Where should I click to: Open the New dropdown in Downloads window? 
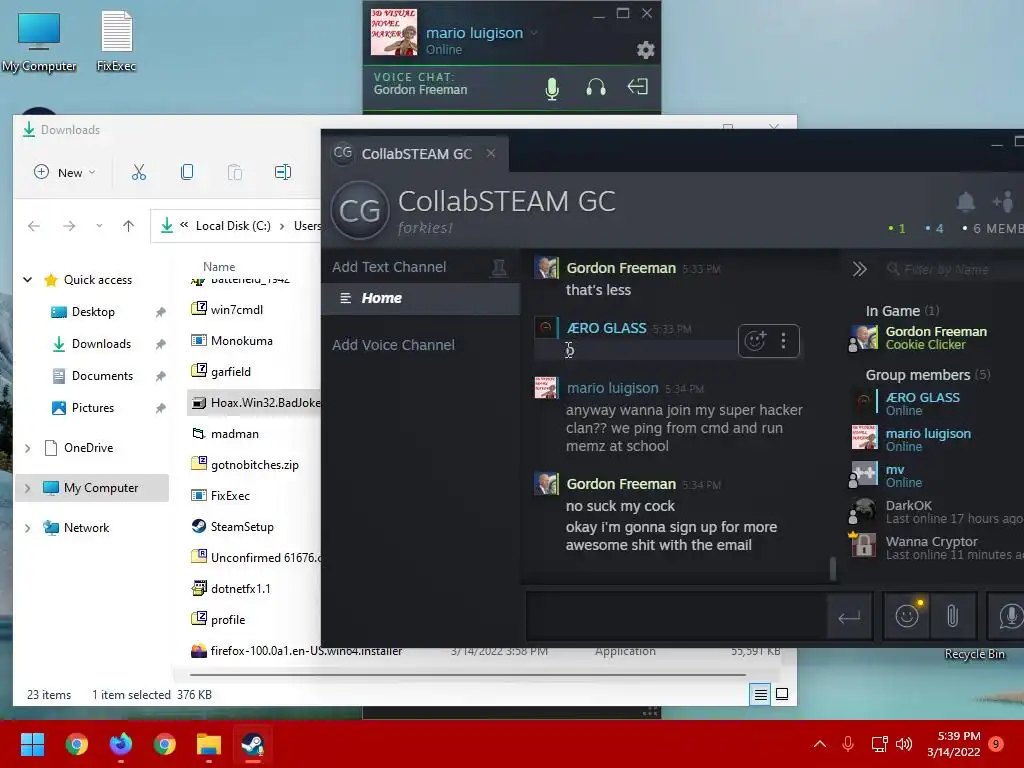(65, 172)
